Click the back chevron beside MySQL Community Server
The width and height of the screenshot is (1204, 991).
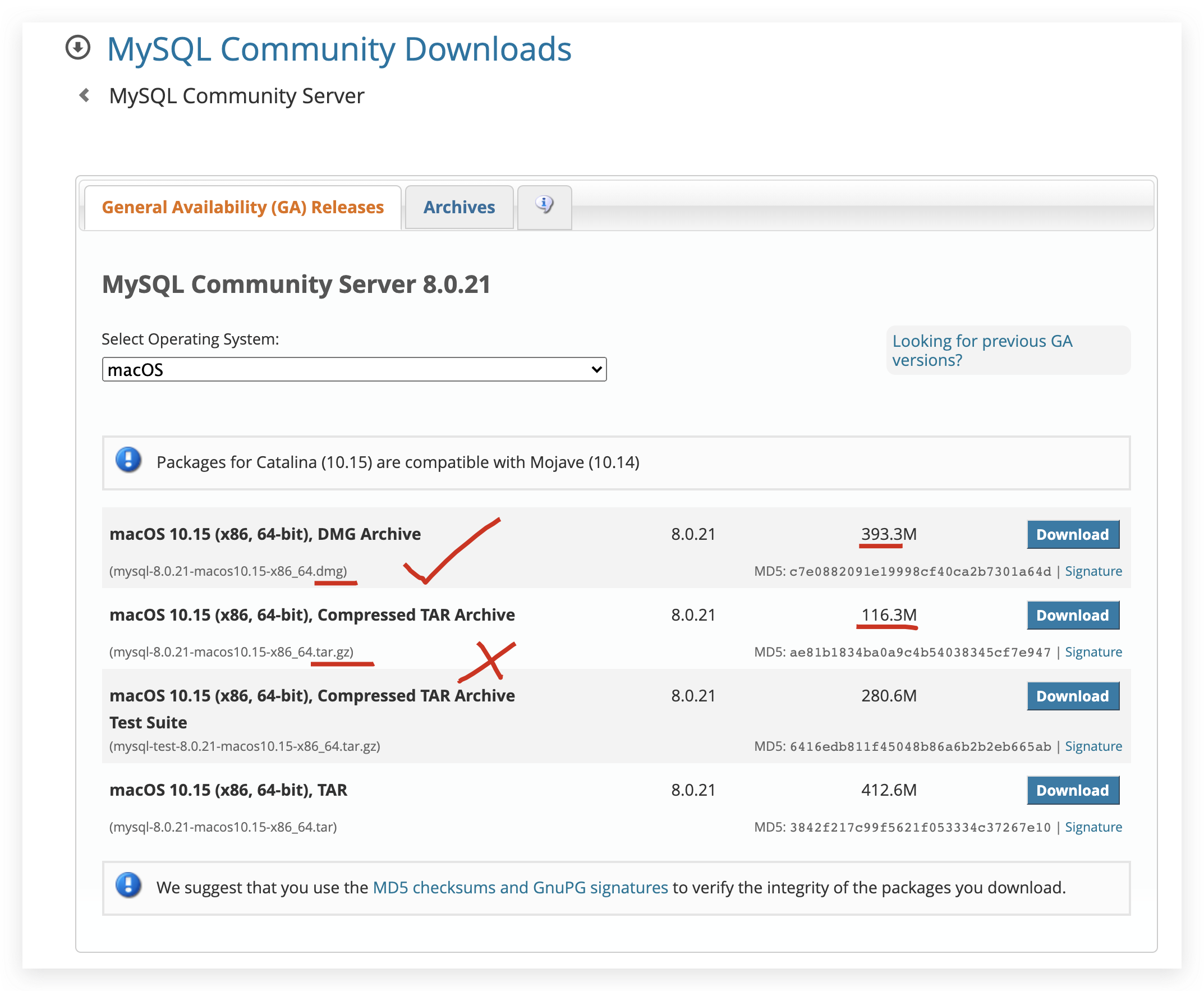85,95
